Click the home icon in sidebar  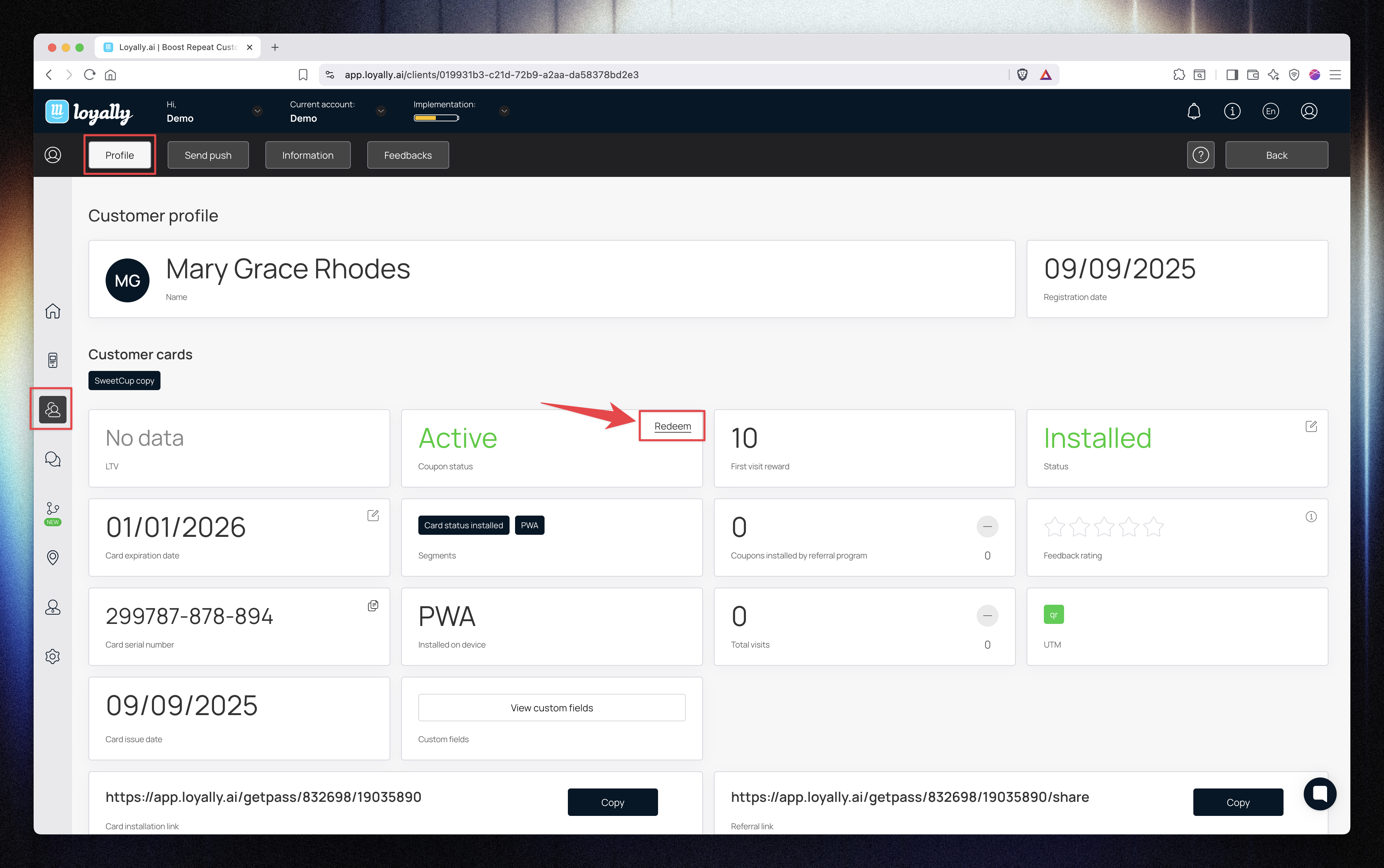pyautogui.click(x=53, y=311)
